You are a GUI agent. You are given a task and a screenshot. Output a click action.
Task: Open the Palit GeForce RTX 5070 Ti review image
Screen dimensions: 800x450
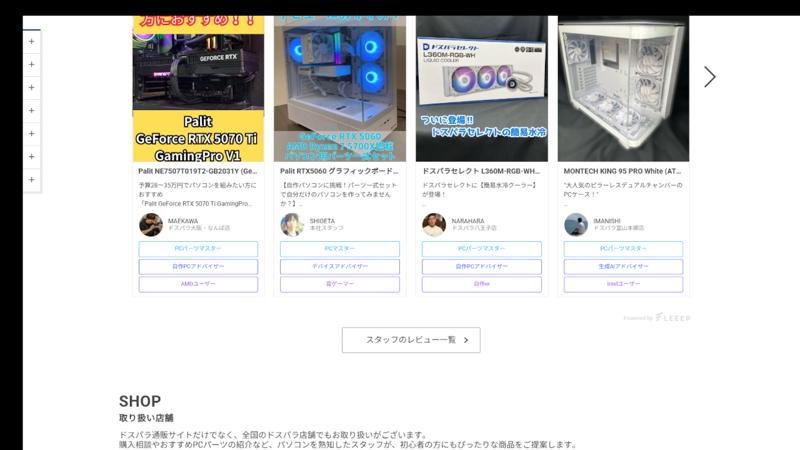coord(198,89)
